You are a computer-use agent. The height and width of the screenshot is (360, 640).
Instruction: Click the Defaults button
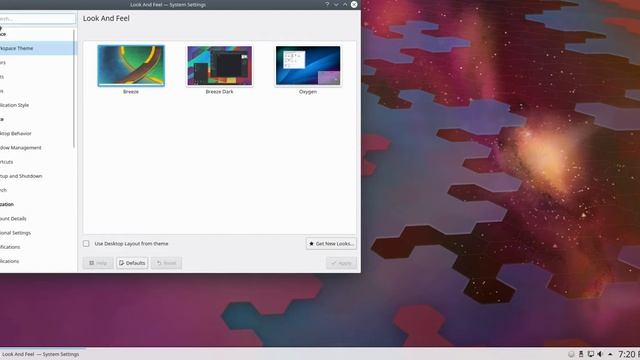[132, 263]
